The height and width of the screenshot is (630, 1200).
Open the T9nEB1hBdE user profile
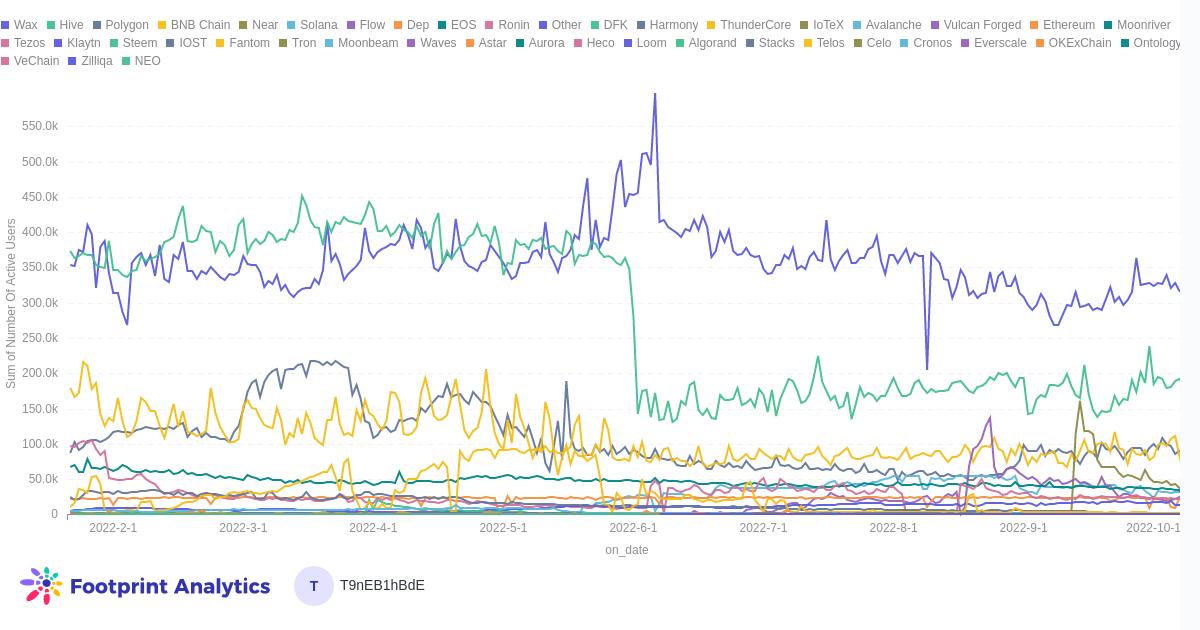point(382,585)
